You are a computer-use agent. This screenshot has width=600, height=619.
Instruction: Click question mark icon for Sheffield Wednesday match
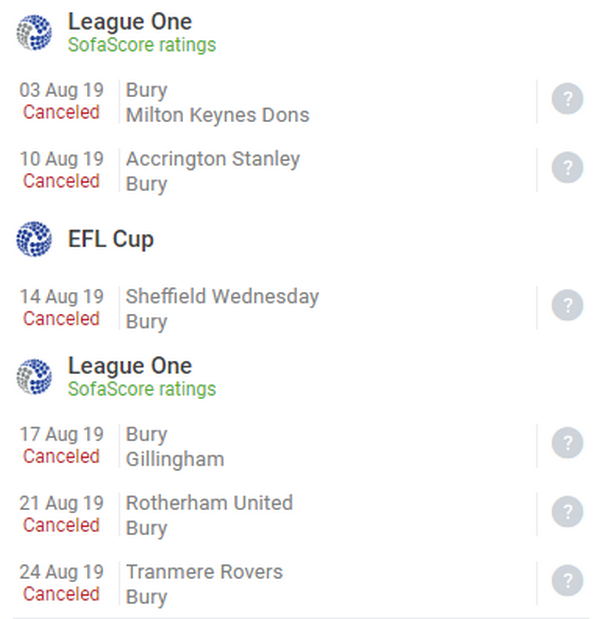coord(567,306)
